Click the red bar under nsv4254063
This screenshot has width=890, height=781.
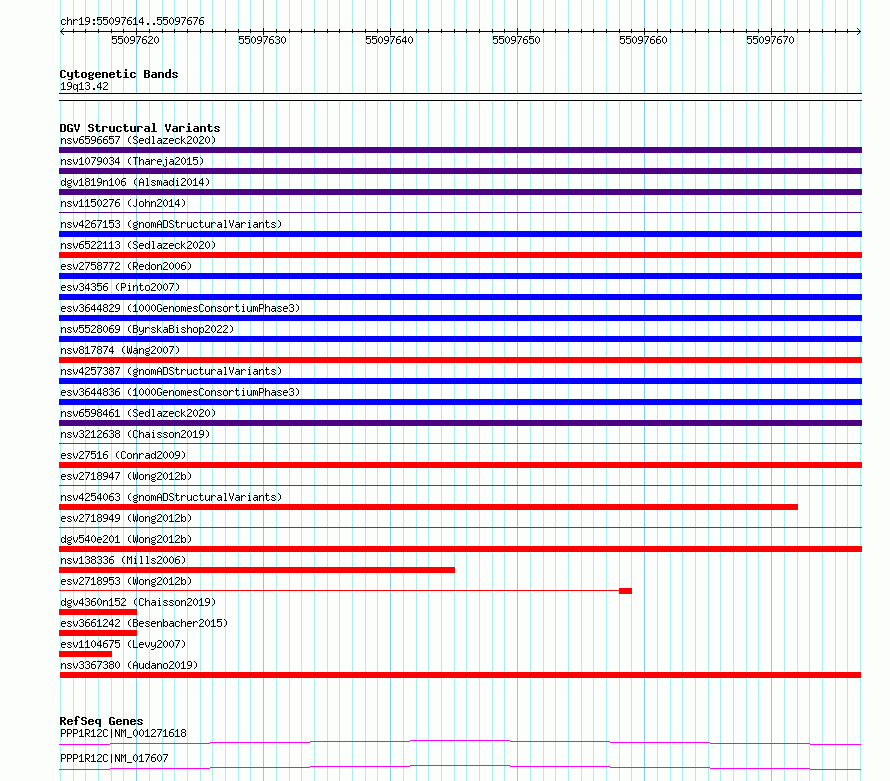[429, 507]
